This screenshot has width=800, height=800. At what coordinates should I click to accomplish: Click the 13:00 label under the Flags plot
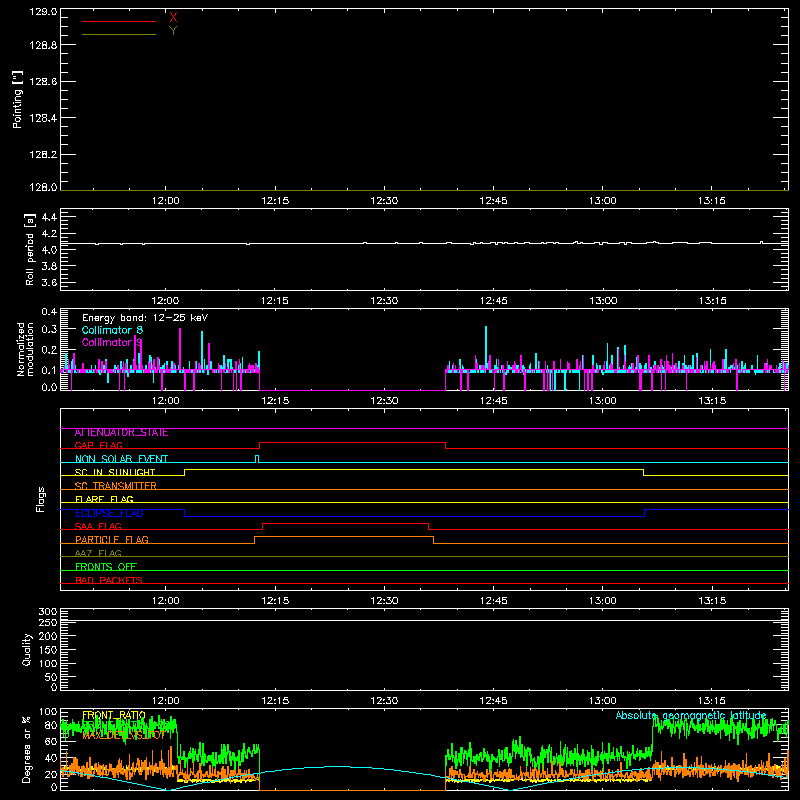point(603,601)
